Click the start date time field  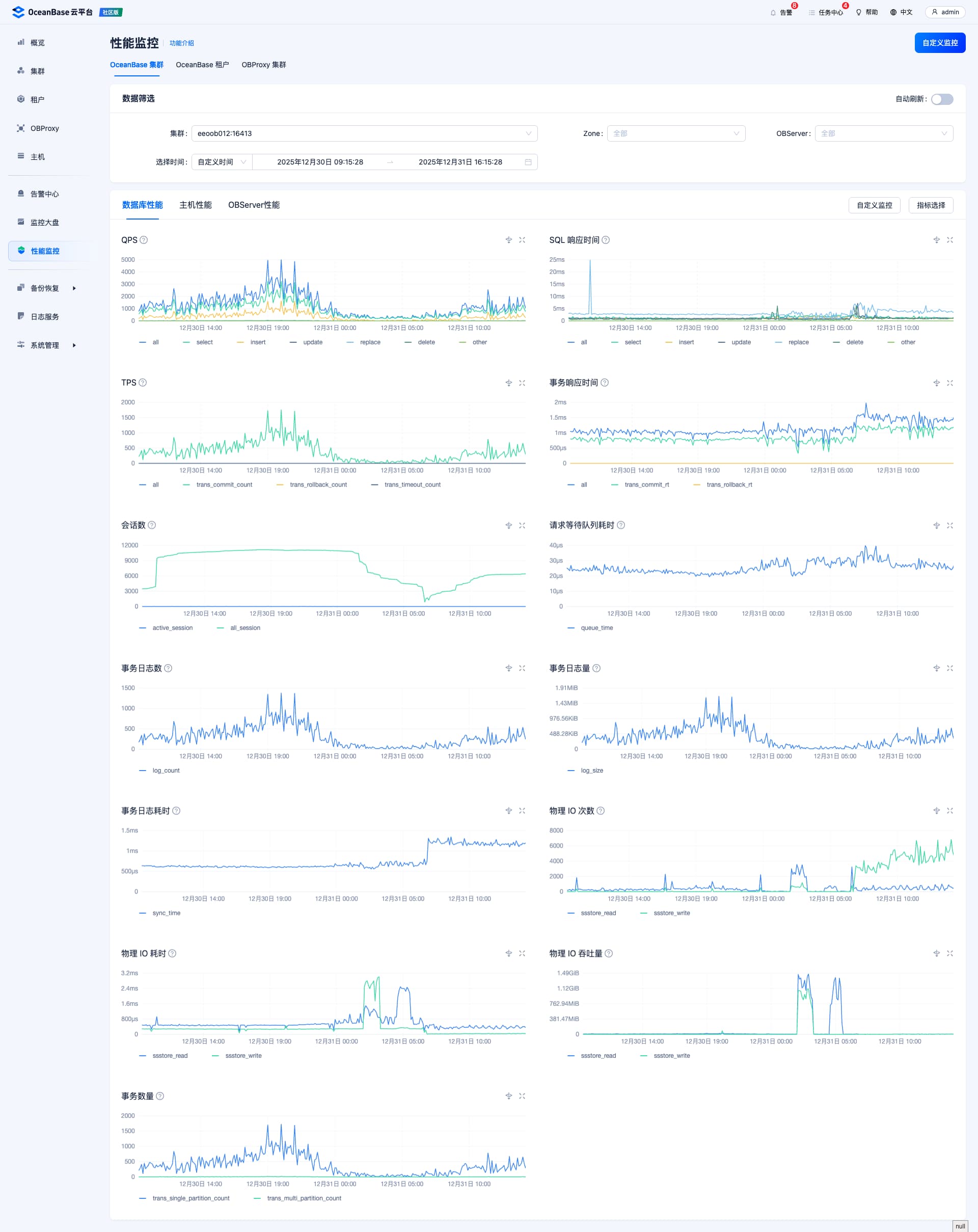click(x=320, y=162)
